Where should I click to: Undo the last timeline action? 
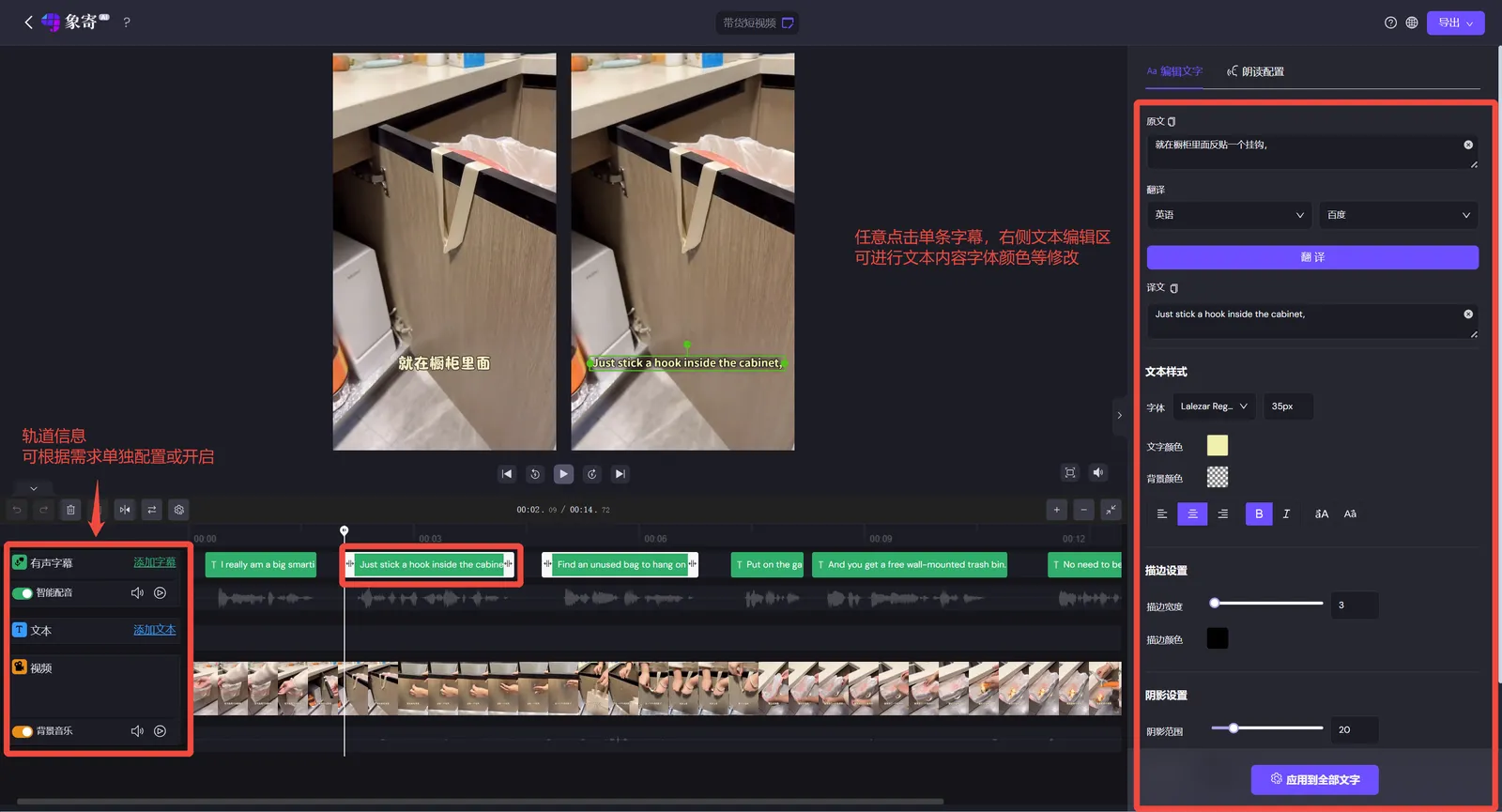[x=17, y=510]
